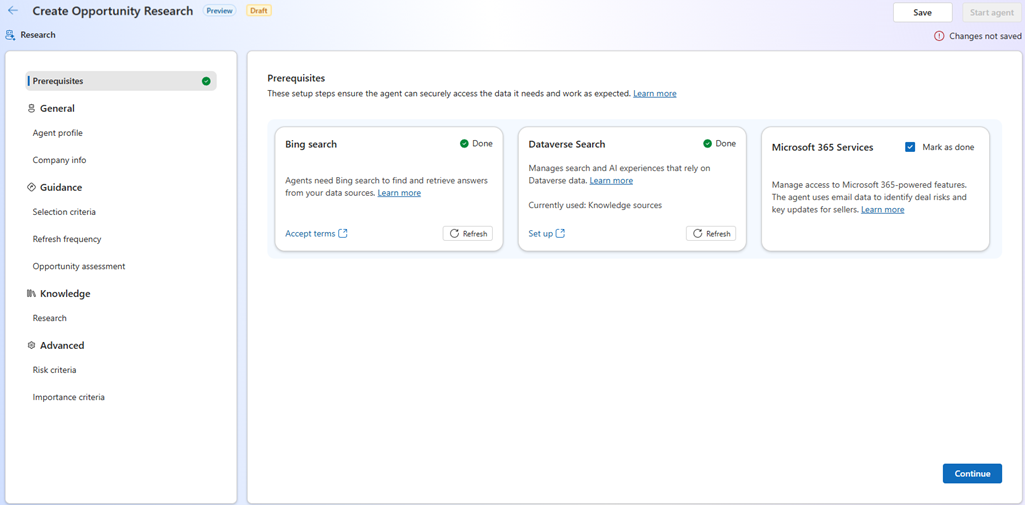Viewport: 1025px width, 505px height.
Task: Click the external link icon by Set up
Action: coord(560,234)
